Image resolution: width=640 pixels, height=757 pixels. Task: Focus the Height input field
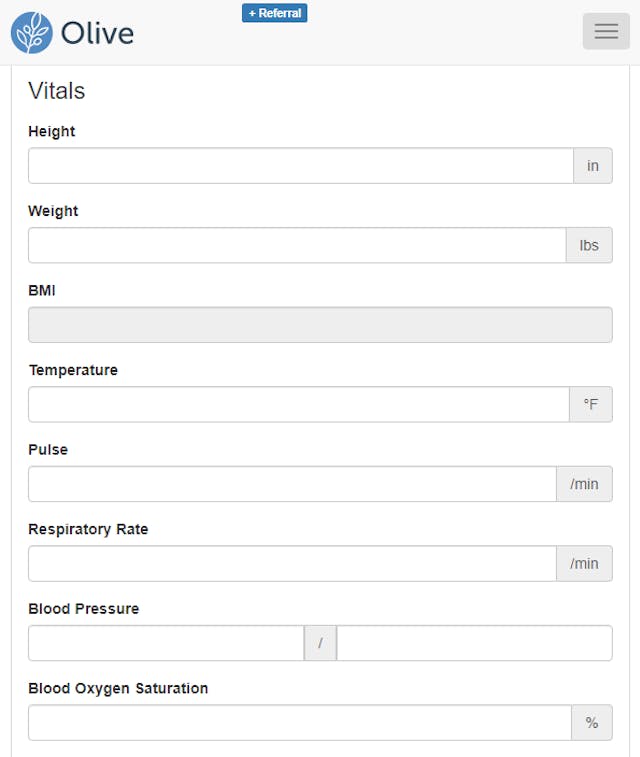301,166
